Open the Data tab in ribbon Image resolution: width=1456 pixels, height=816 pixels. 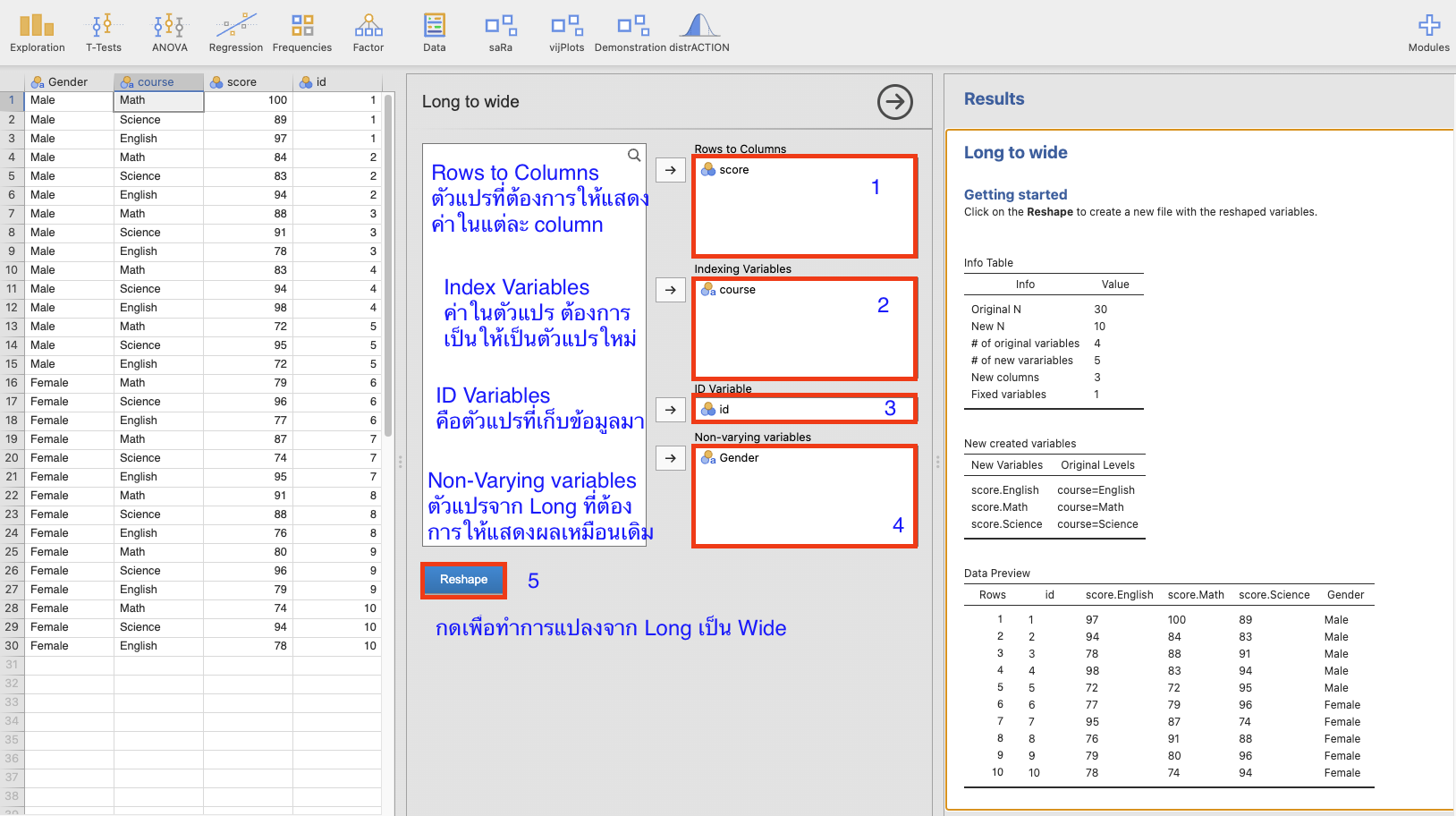pyautogui.click(x=434, y=33)
